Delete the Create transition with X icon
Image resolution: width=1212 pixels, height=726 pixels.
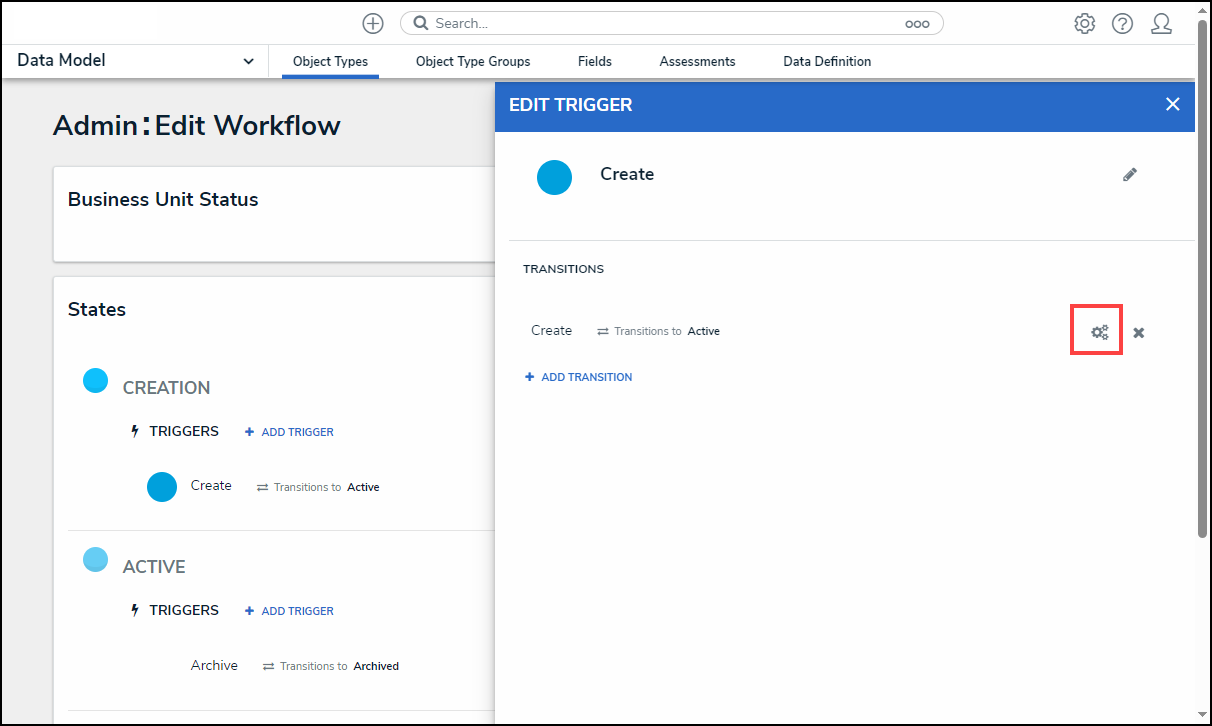[x=1138, y=332]
